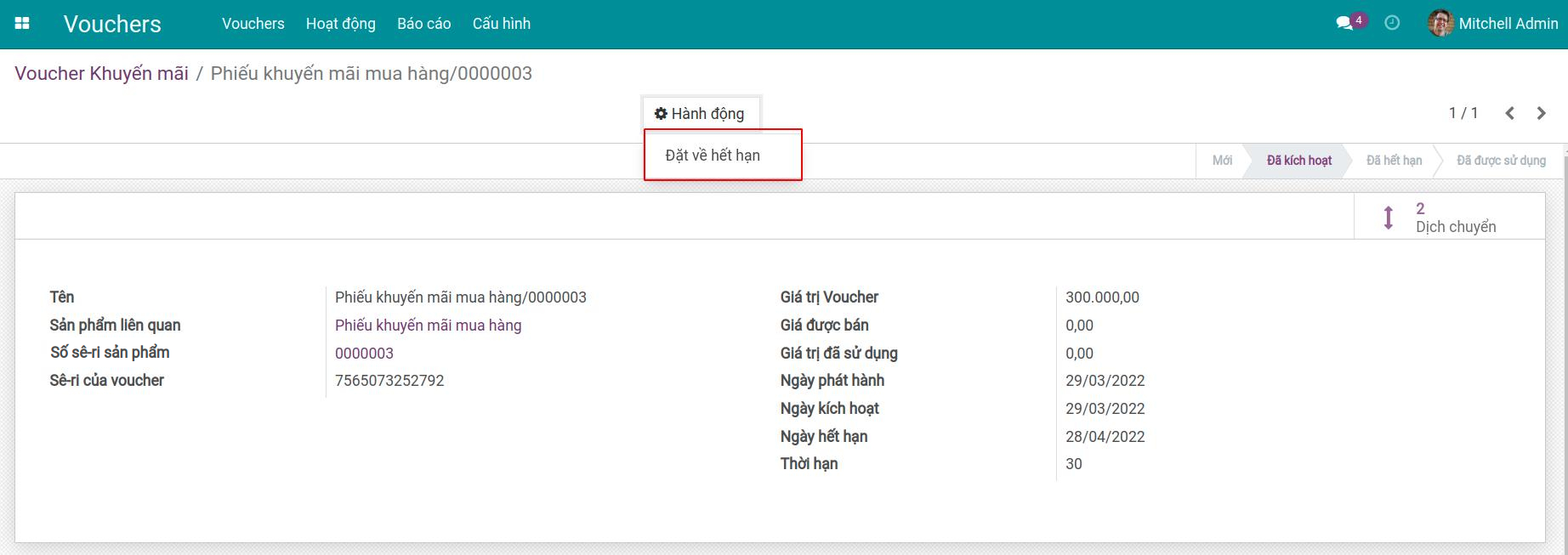Click the Đã được sử dụng stage

[x=1501, y=161]
